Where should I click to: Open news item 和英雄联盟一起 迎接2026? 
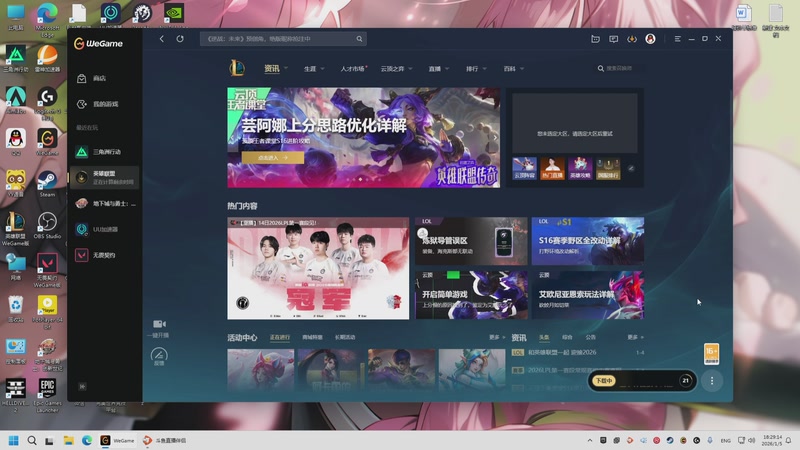[x=562, y=353]
